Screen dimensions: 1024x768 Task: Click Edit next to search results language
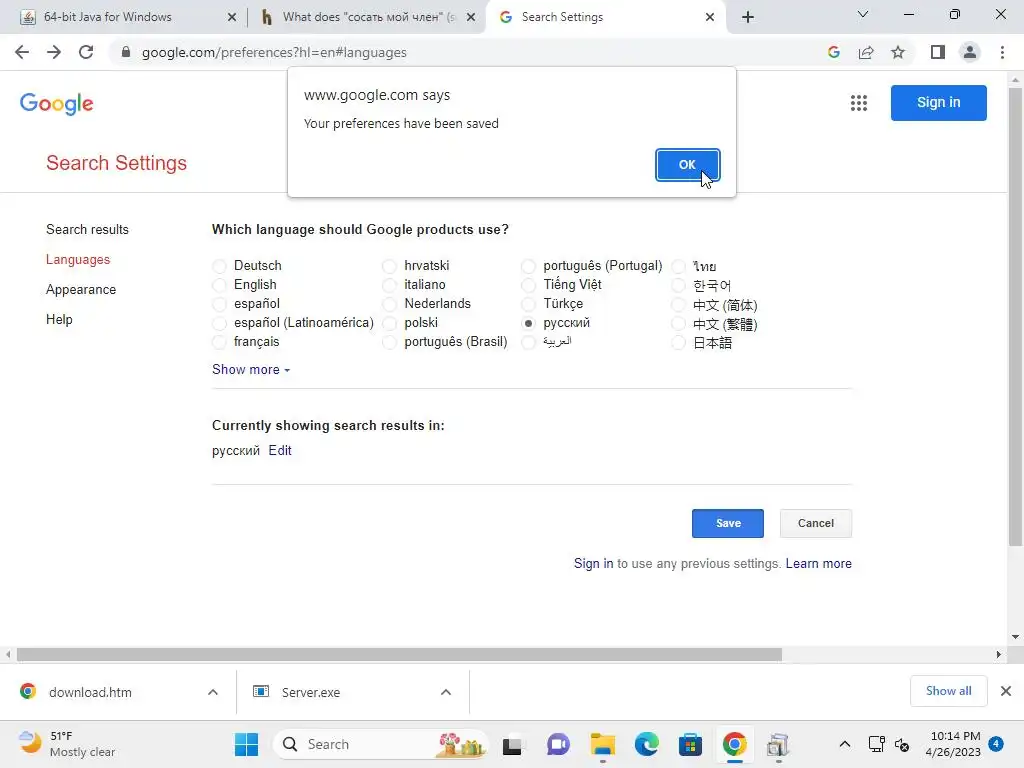click(280, 451)
